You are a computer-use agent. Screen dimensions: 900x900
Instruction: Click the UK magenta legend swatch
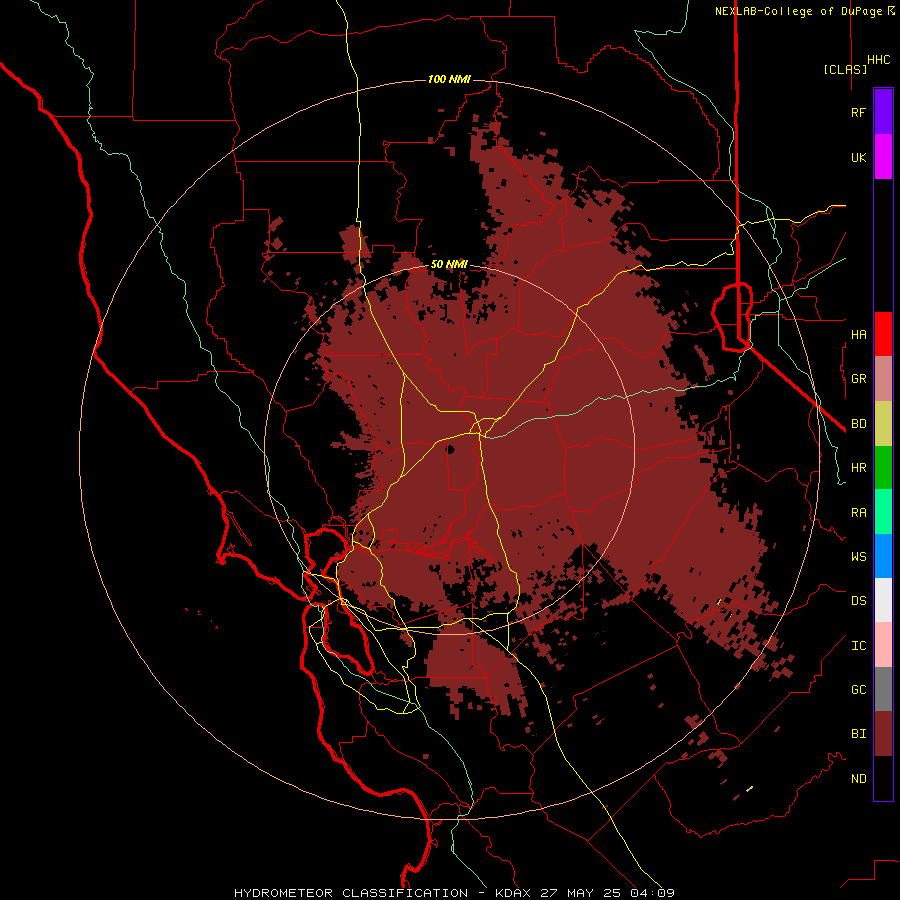883,157
